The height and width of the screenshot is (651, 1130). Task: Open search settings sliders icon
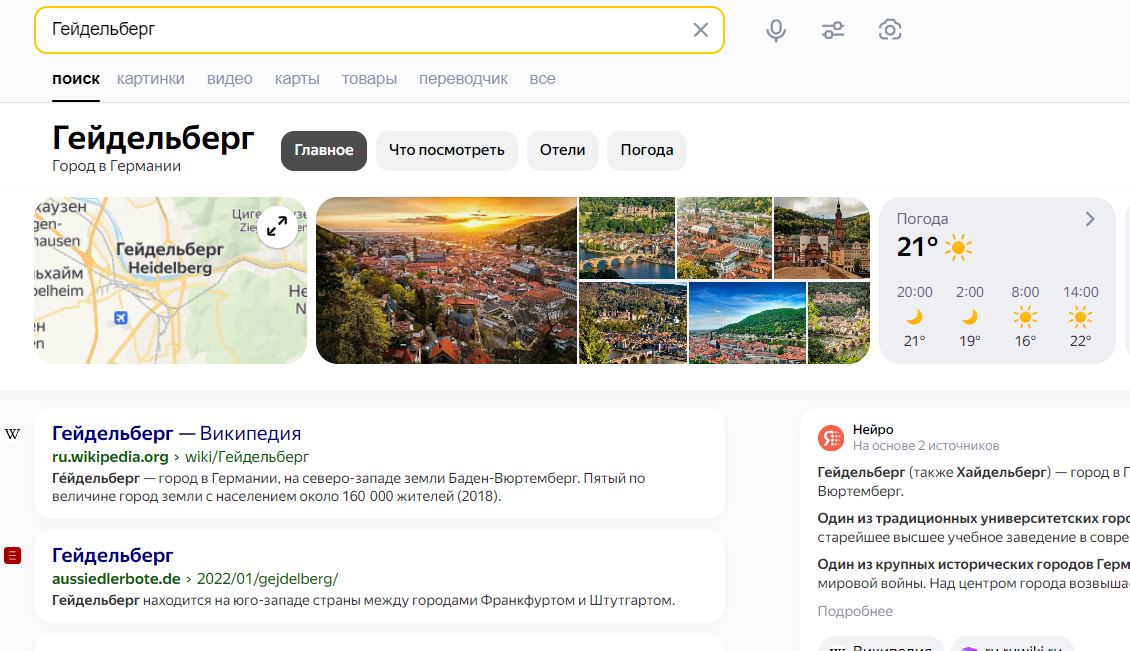pos(832,30)
